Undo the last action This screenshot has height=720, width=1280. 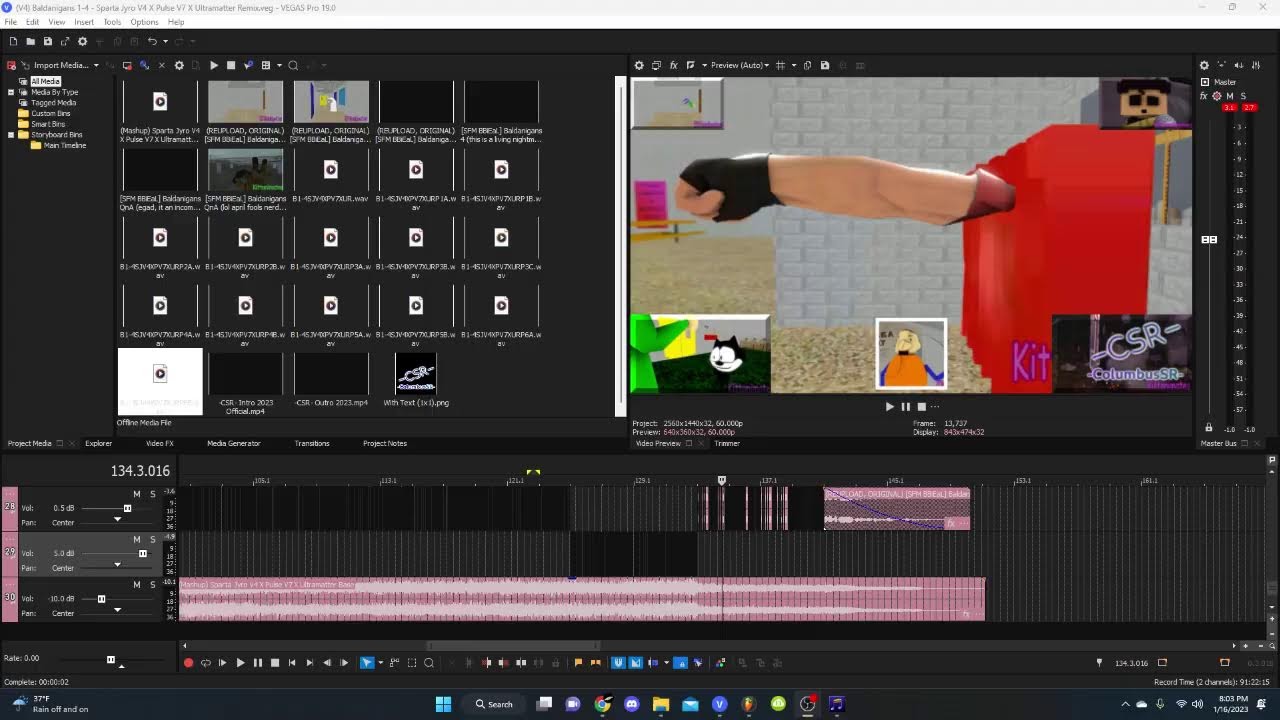tap(151, 41)
